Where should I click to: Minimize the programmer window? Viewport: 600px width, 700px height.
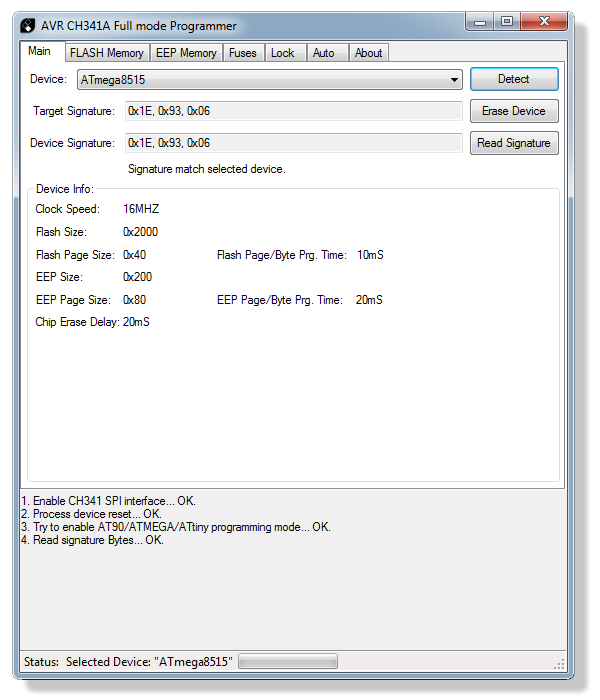480,22
